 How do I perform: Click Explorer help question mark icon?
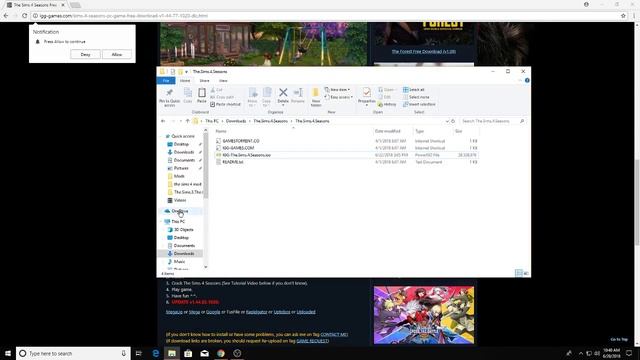point(527,80)
